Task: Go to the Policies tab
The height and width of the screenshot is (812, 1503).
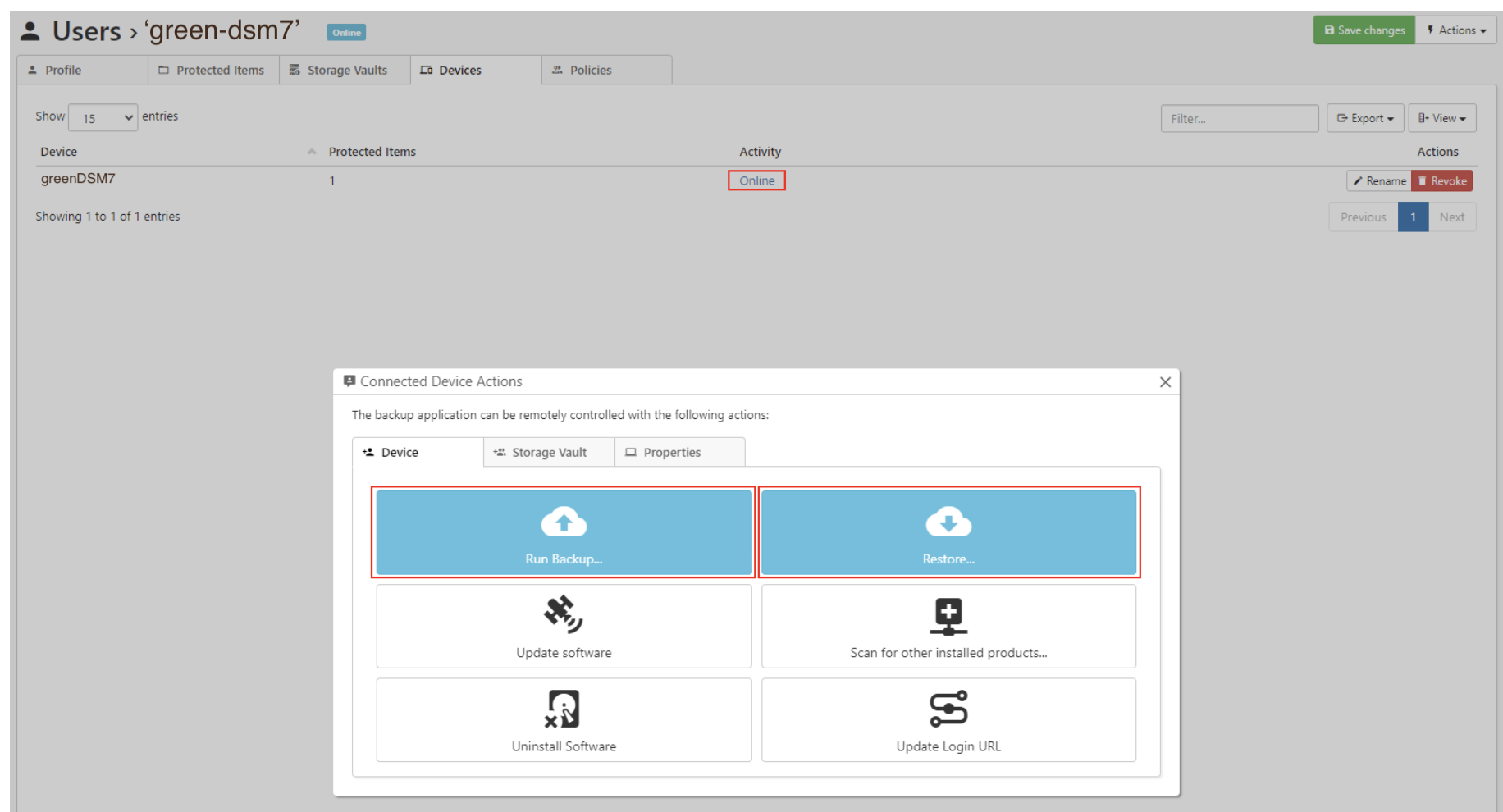Action: (590, 71)
